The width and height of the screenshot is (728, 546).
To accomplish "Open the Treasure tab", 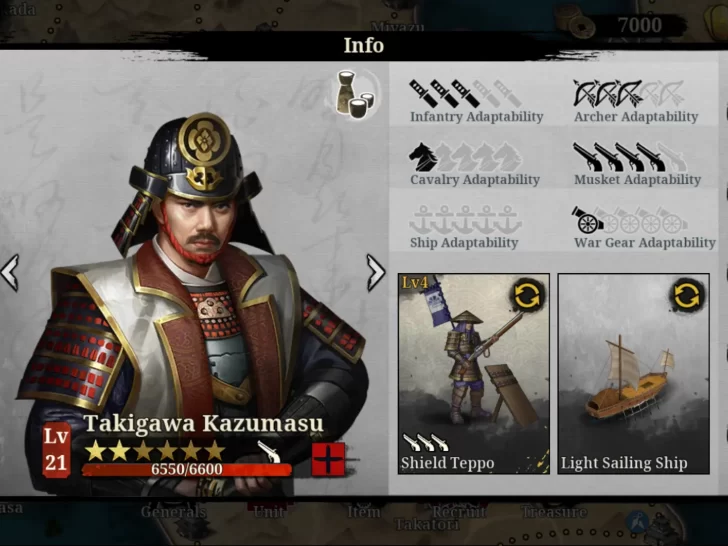I will pyautogui.click(x=554, y=512).
